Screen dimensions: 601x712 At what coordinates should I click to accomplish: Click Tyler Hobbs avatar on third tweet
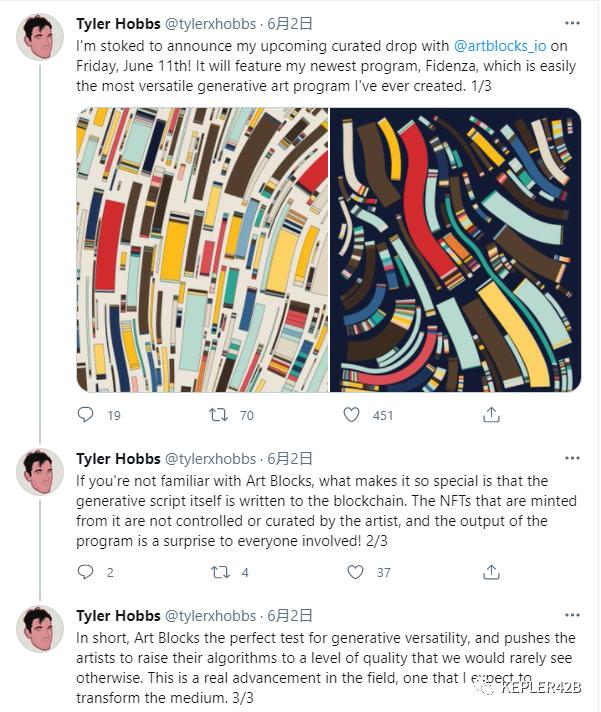pyautogui.click(x=40, y=629)
